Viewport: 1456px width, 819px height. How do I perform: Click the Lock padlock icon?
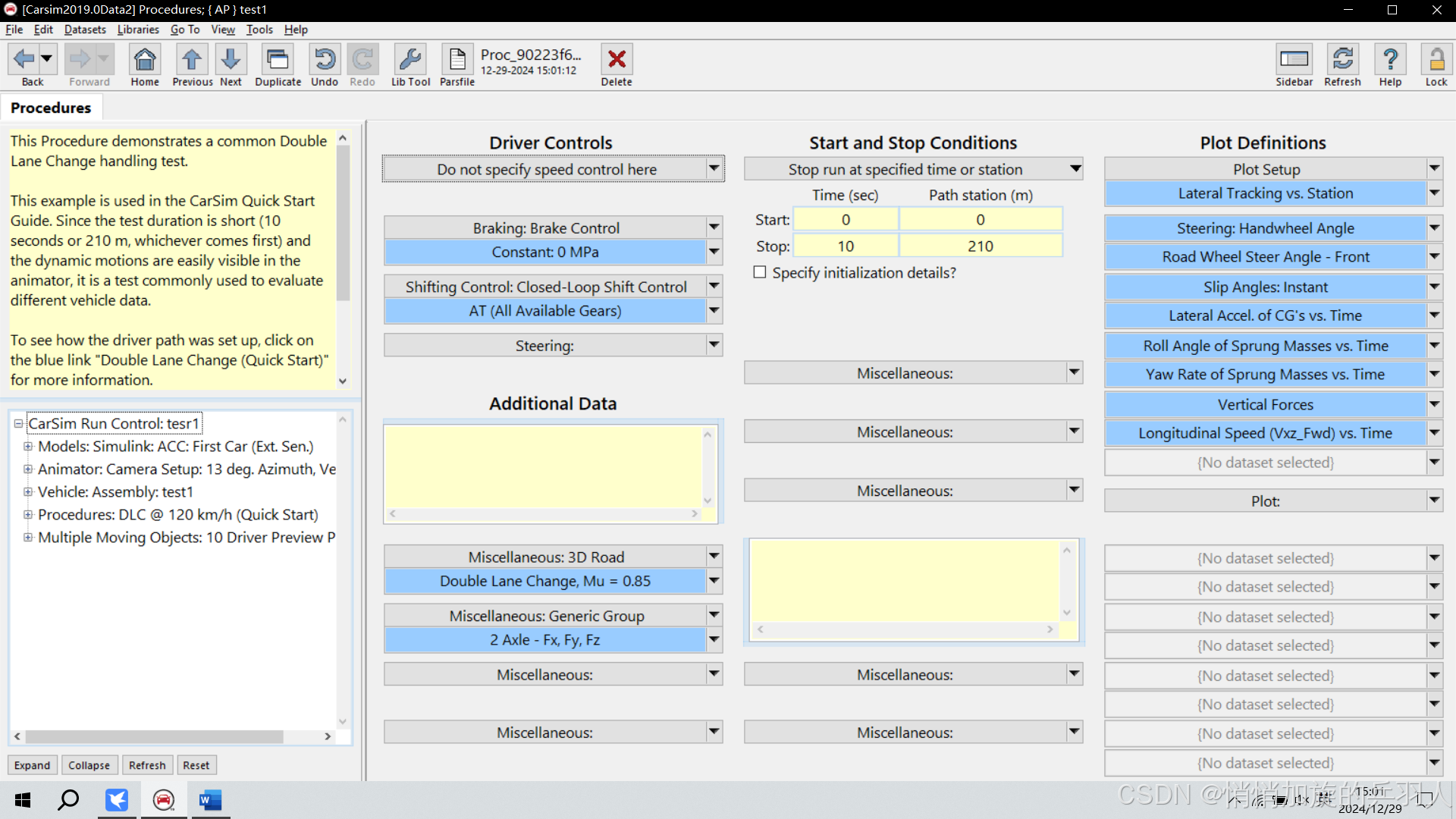coord(1436,60)
